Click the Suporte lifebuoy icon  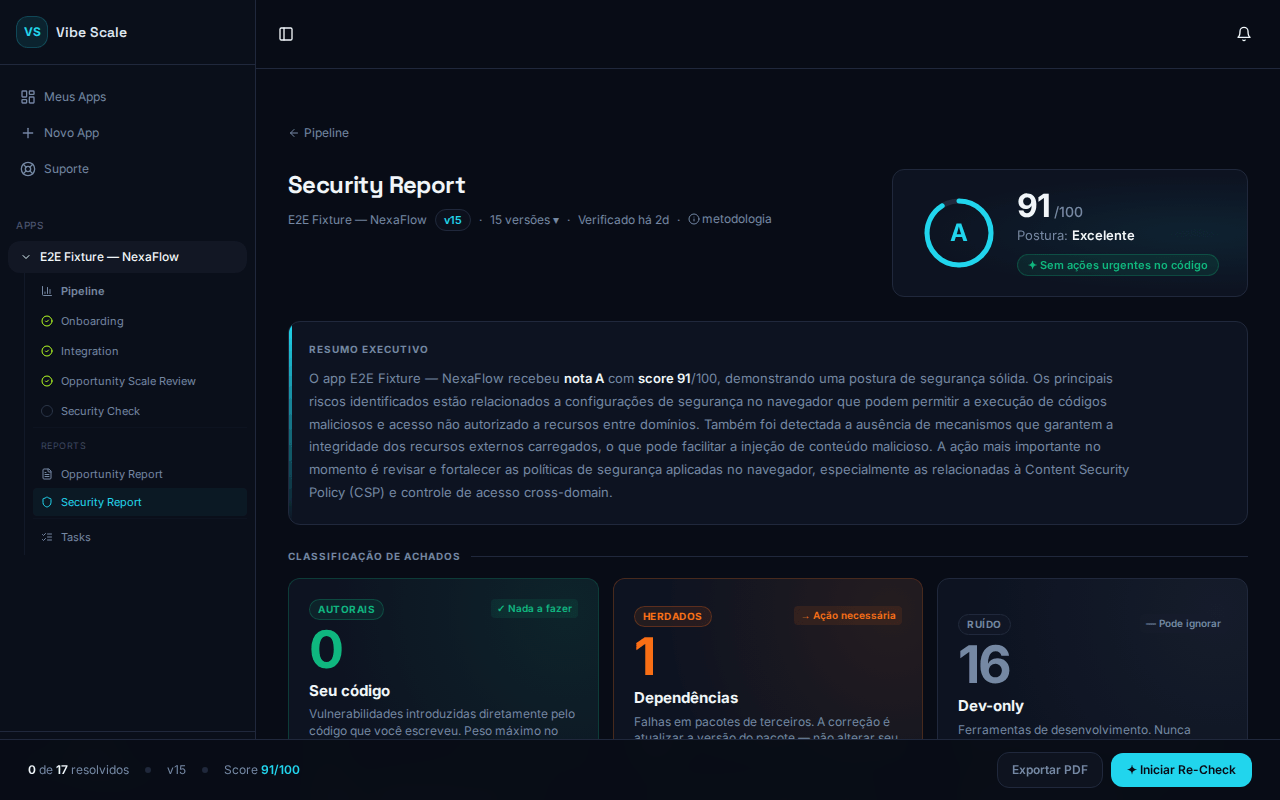(28, 169)
